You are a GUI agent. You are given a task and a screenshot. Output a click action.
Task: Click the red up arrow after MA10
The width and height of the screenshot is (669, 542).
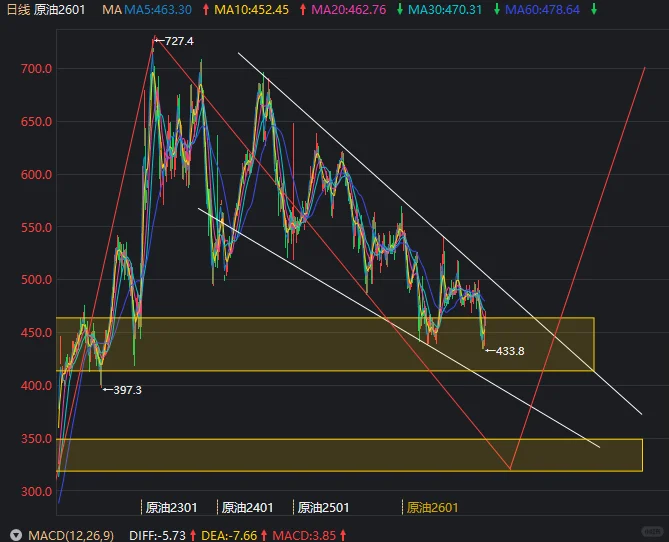[x=303, y=9]
